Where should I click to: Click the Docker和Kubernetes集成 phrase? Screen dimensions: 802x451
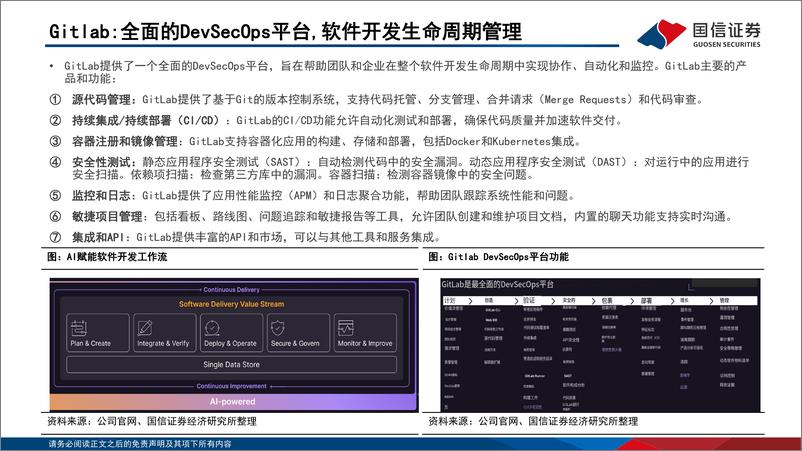click(x=510, y=142)
